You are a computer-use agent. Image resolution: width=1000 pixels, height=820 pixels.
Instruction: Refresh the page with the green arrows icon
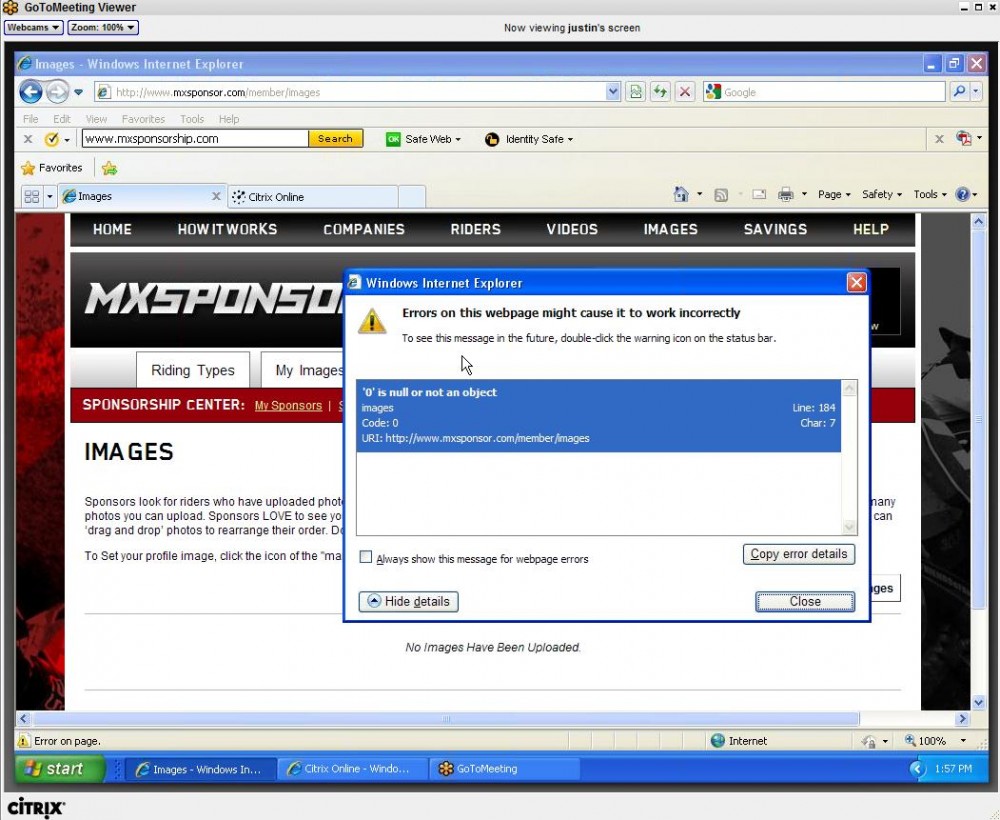(x=660, y=92)
